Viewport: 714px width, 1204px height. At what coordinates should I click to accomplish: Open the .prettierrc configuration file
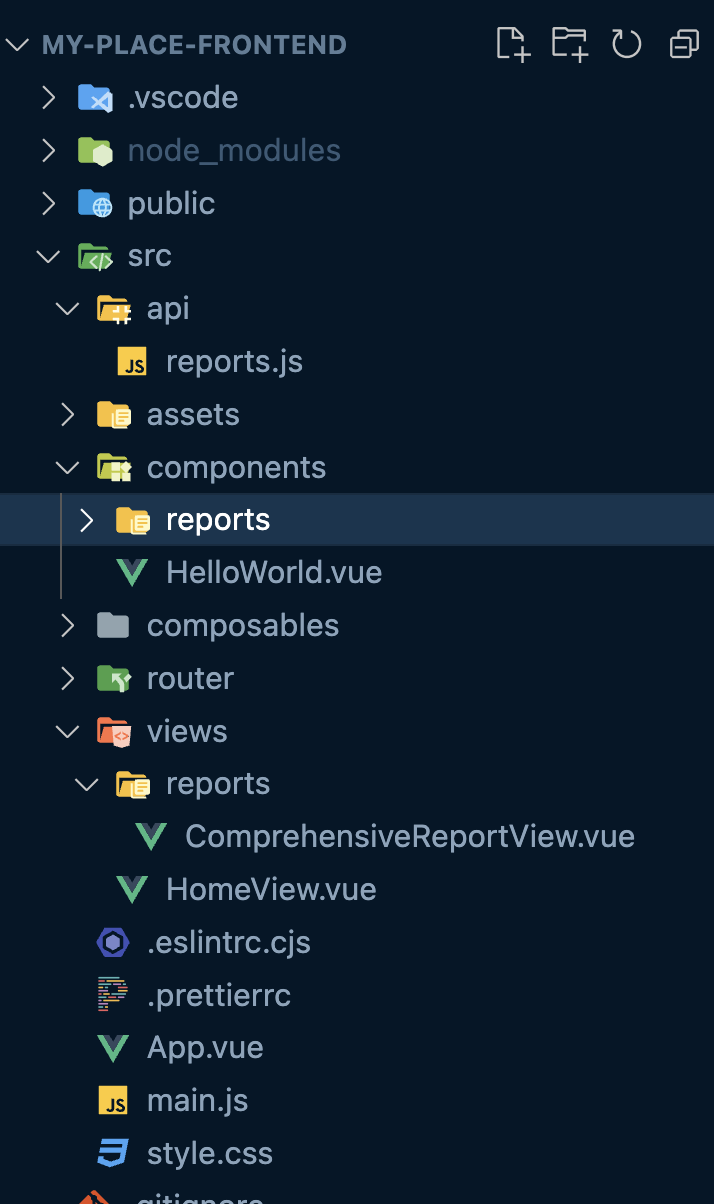pos(219,994)
